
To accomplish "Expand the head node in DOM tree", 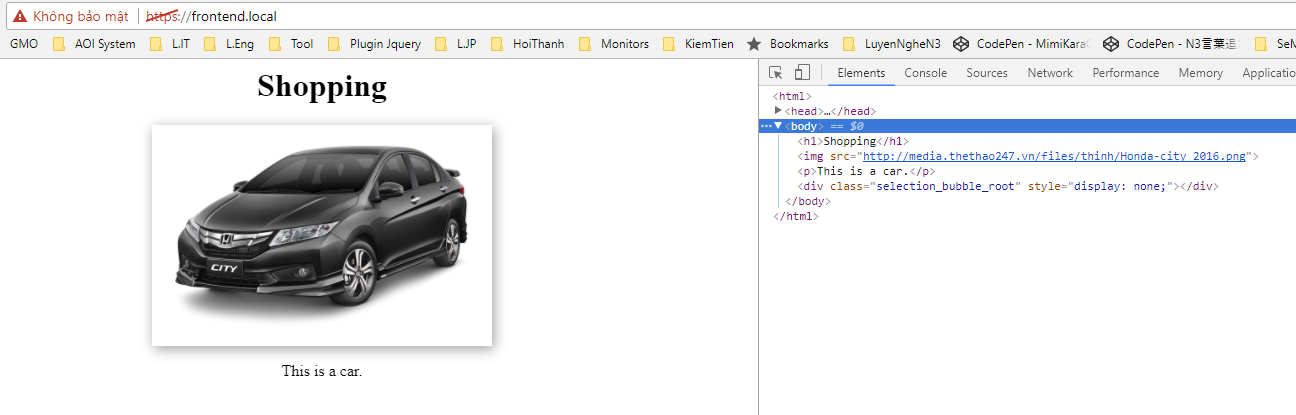I will coord(779,111).
